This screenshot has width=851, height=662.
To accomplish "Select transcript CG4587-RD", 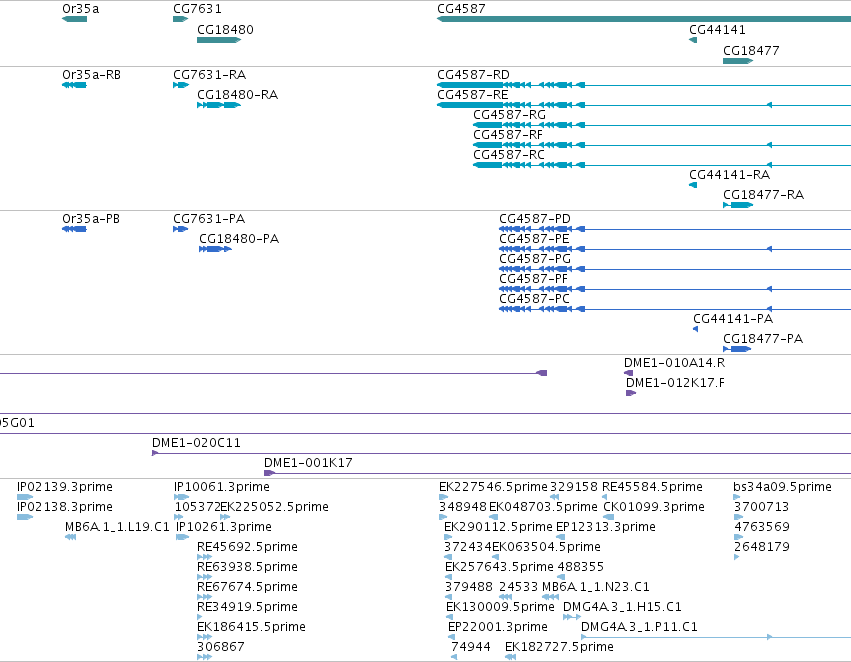I will [x=644, y=85].
